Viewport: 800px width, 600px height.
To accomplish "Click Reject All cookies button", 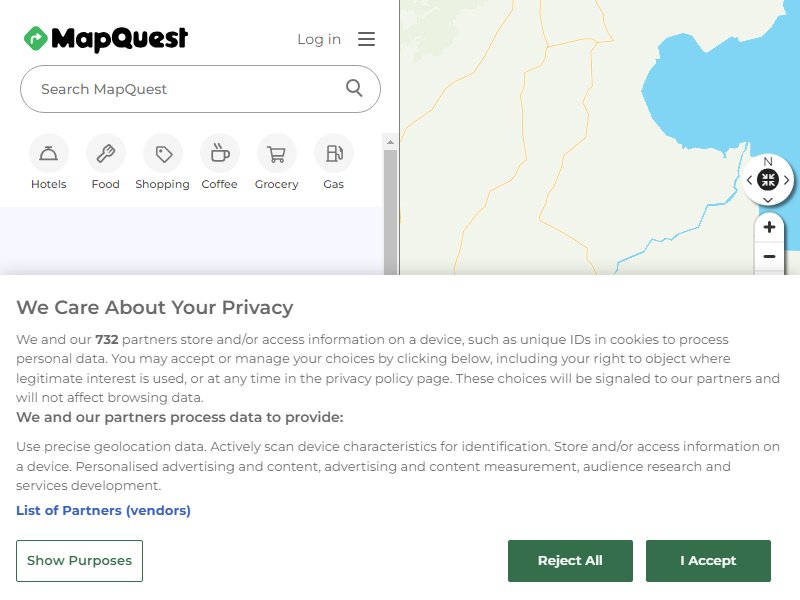I will (570, 561).
